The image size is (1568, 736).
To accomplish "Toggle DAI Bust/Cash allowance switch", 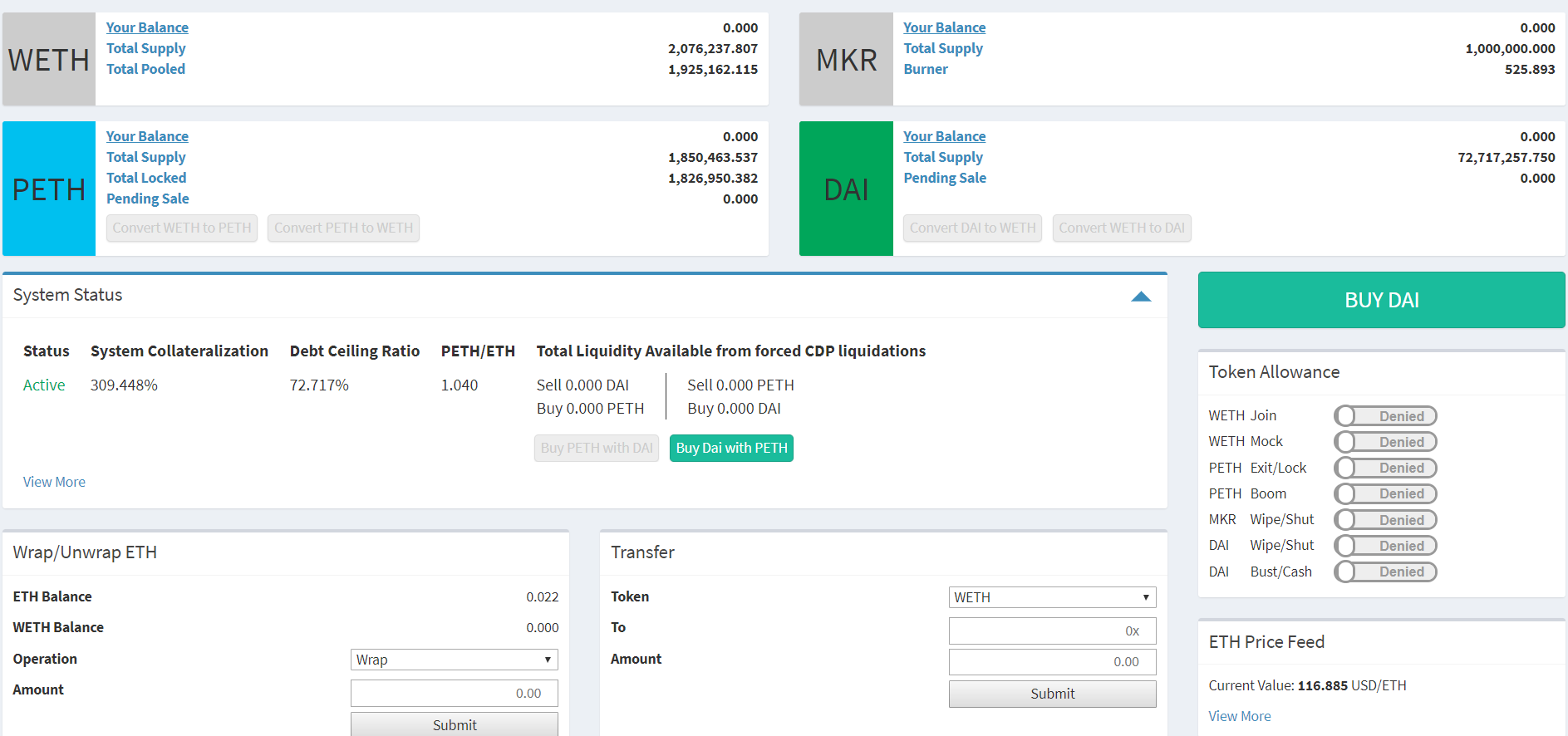I will tap(1385, 572).
